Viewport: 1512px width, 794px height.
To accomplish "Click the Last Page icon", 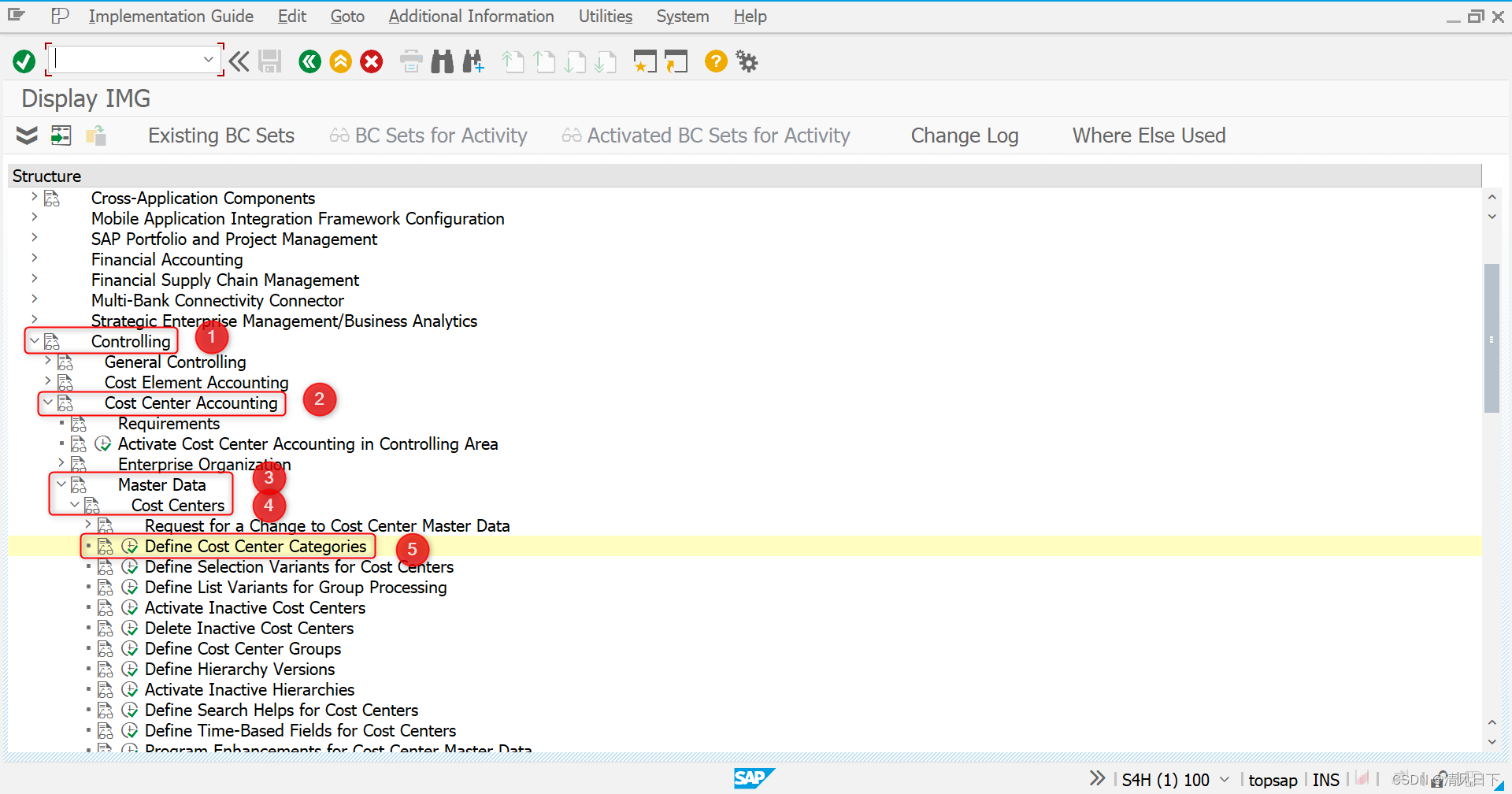I will pos(606,61).
